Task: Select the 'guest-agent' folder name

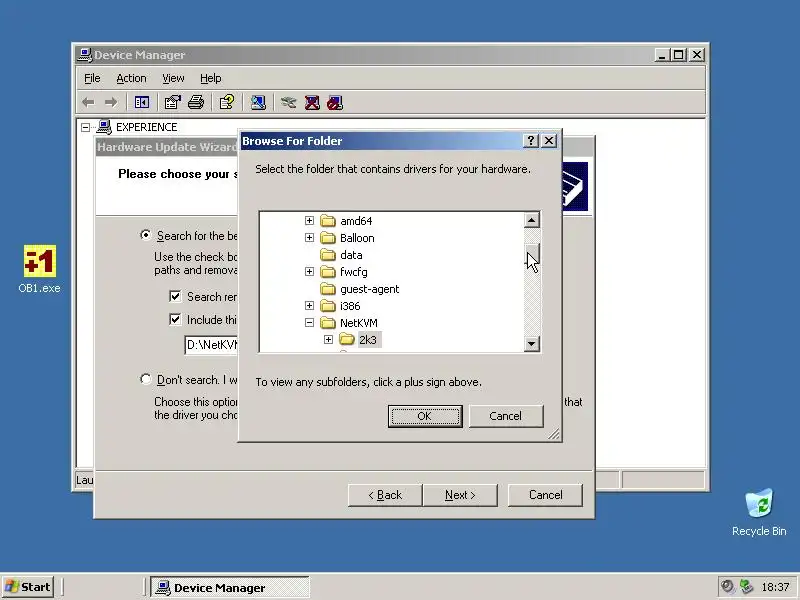Action: tap(369, 289)
